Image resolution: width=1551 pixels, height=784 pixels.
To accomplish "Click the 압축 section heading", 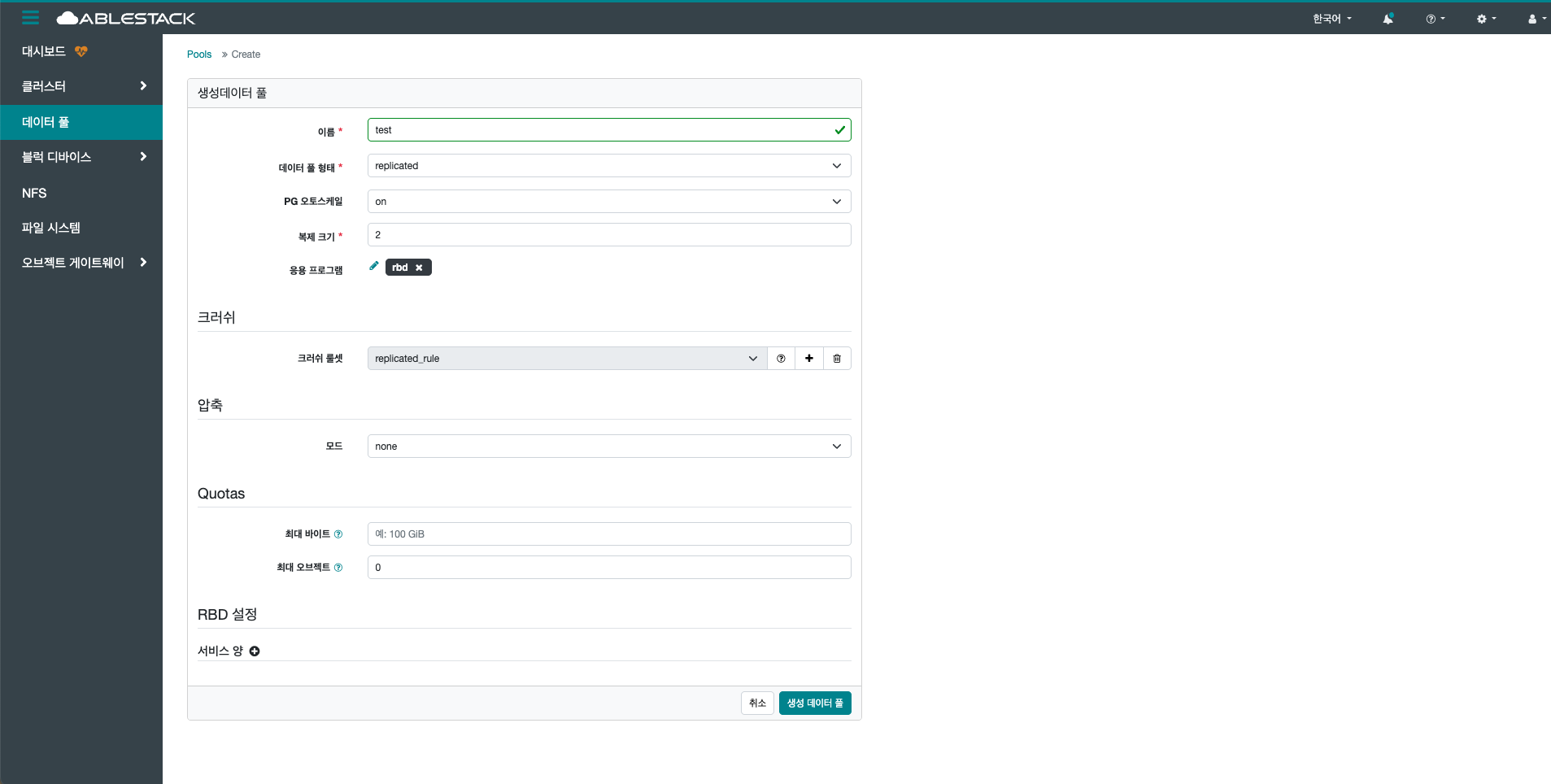I will pyautogui.click(x=211, y=405).
